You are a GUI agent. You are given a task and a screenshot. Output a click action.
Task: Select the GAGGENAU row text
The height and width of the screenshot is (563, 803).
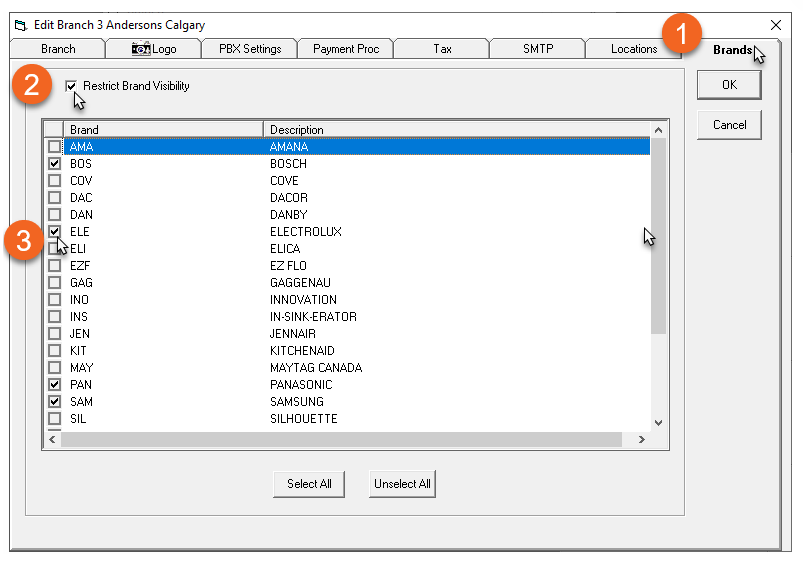click(300, 282)
